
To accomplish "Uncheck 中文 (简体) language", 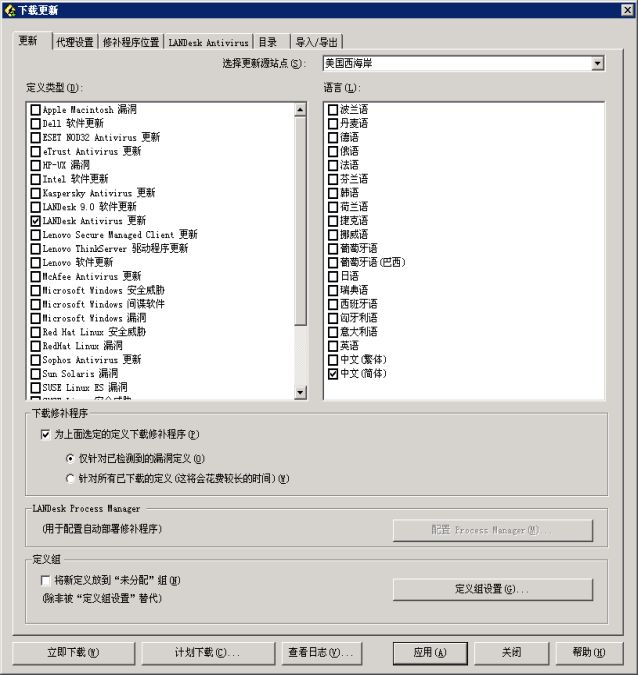I will click(x=333, y=374).
